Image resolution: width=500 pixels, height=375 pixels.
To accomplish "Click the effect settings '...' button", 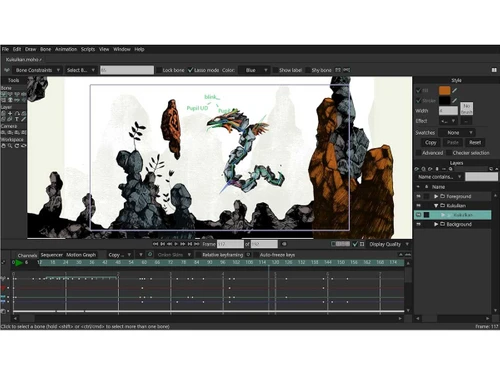I will 467,121.
